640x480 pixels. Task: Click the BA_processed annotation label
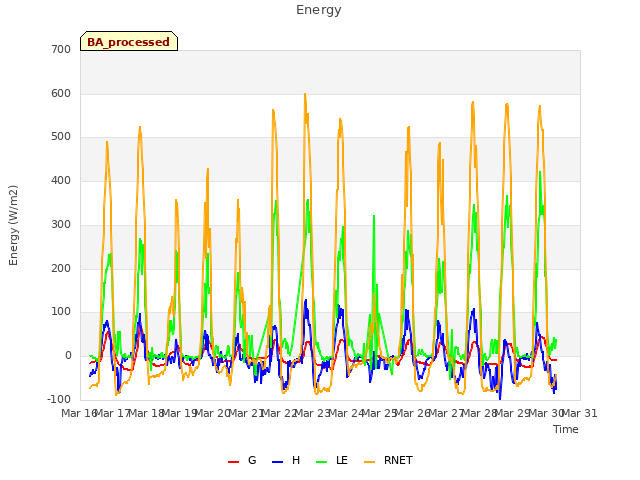[x=129, y=42]
